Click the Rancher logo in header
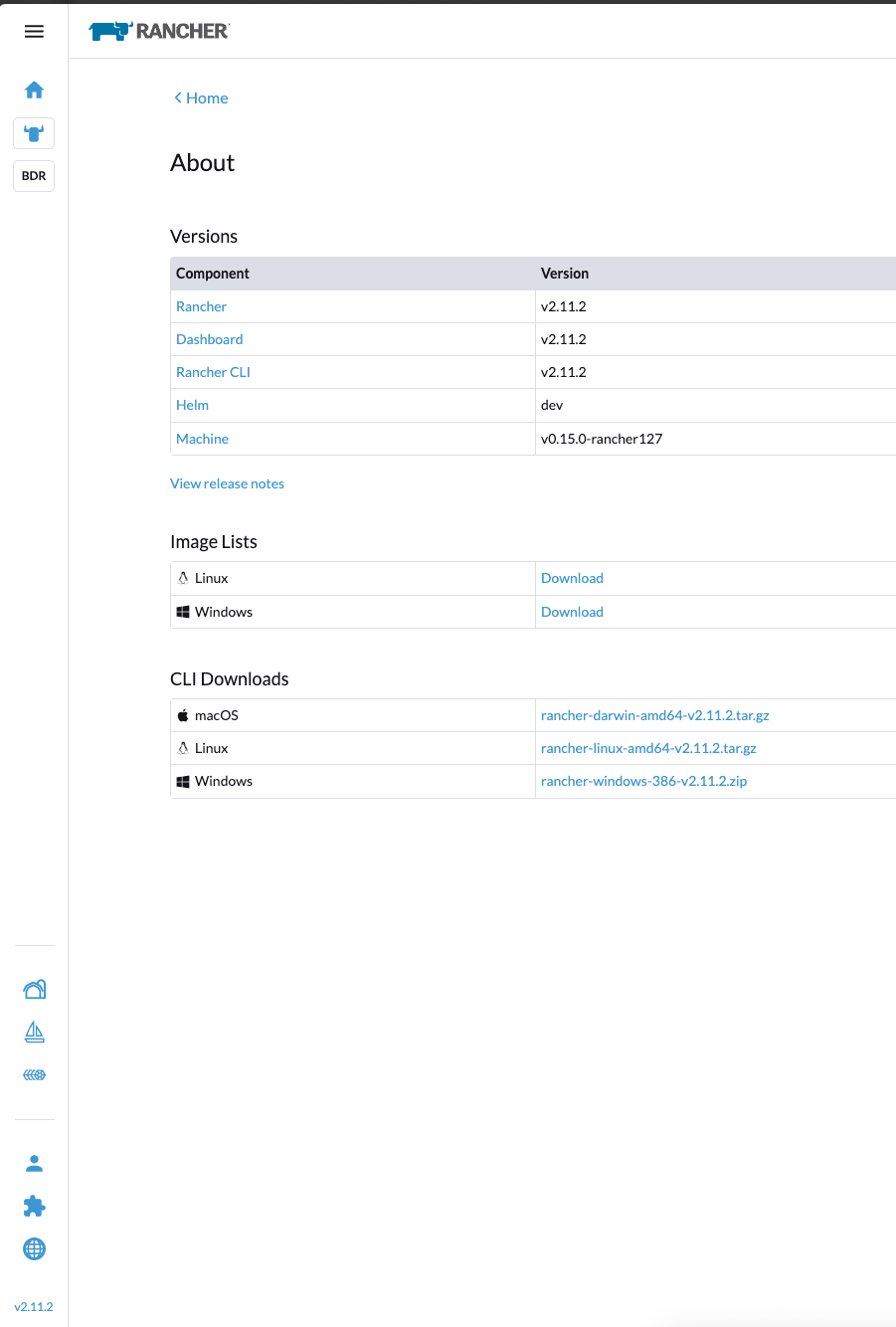 click(159, 31)
